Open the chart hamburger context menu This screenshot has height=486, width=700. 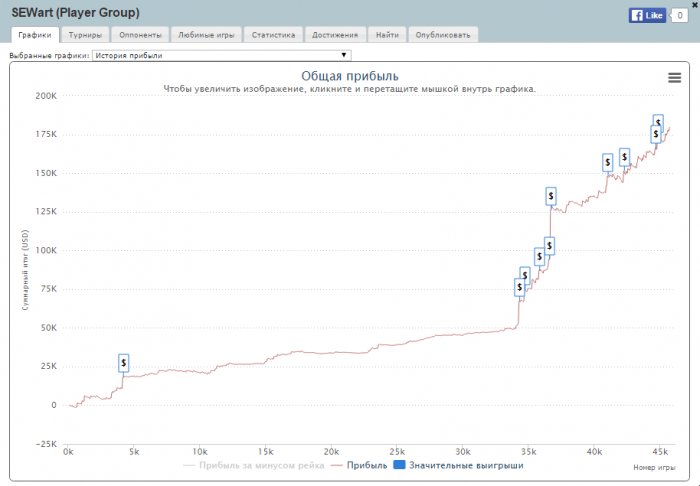tap(674, 78)
